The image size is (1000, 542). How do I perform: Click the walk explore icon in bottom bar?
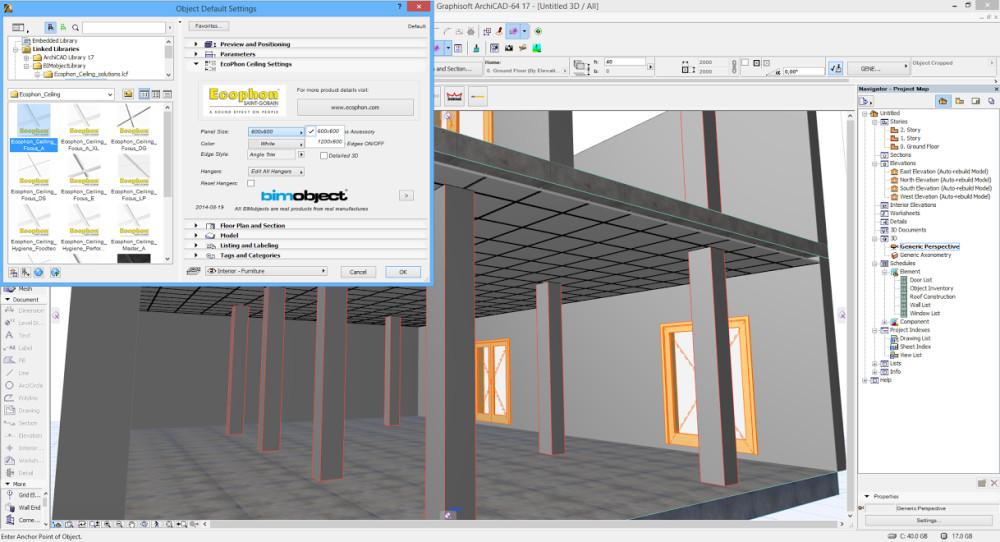pyautogui.click(x=156, y=524)
